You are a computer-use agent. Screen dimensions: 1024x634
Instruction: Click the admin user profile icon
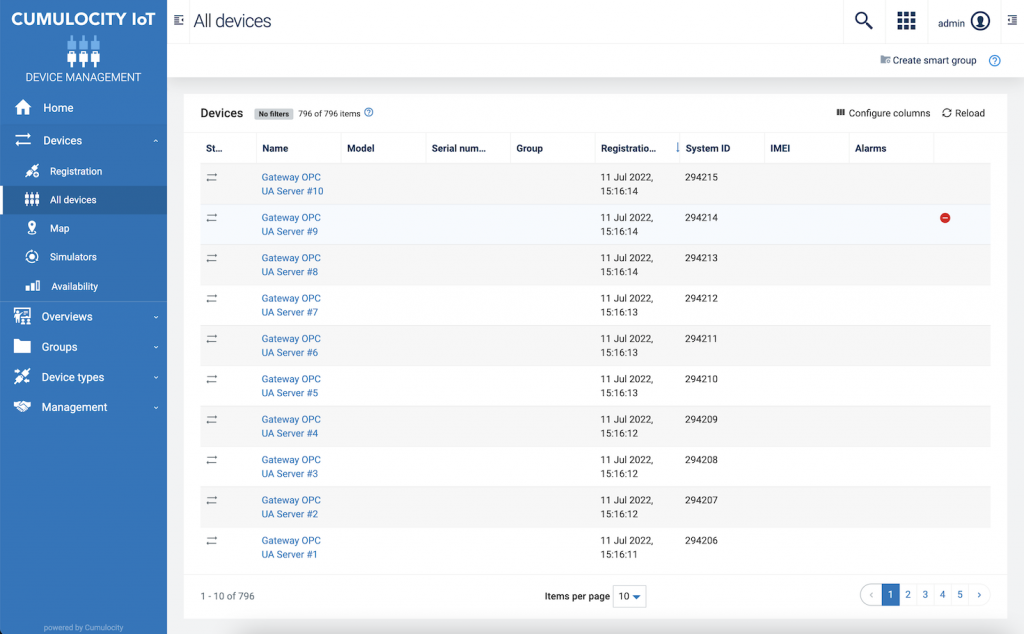(980, 22)
